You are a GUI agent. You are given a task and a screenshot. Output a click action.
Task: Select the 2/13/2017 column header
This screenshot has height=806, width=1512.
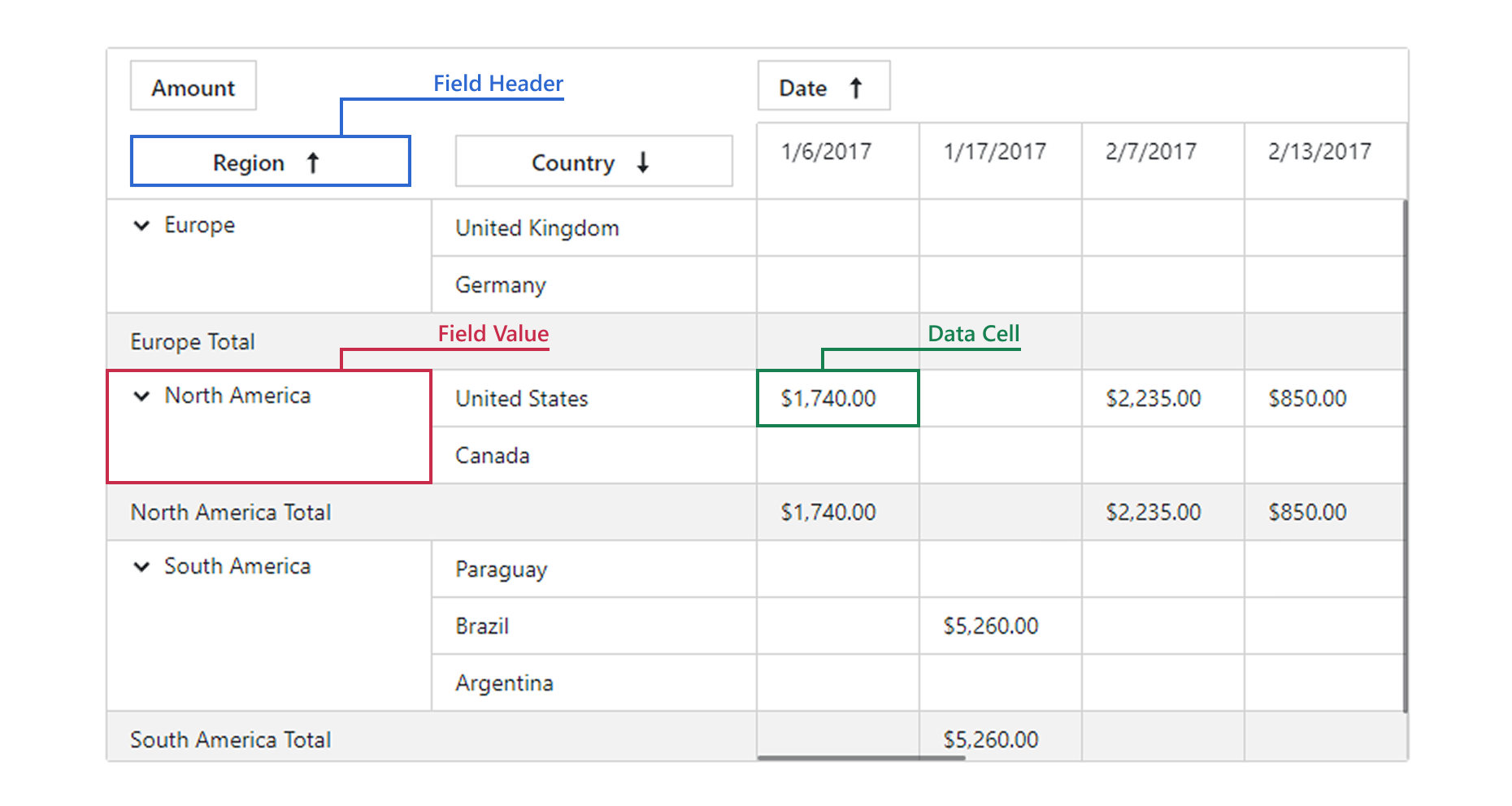pos(1319,152)
